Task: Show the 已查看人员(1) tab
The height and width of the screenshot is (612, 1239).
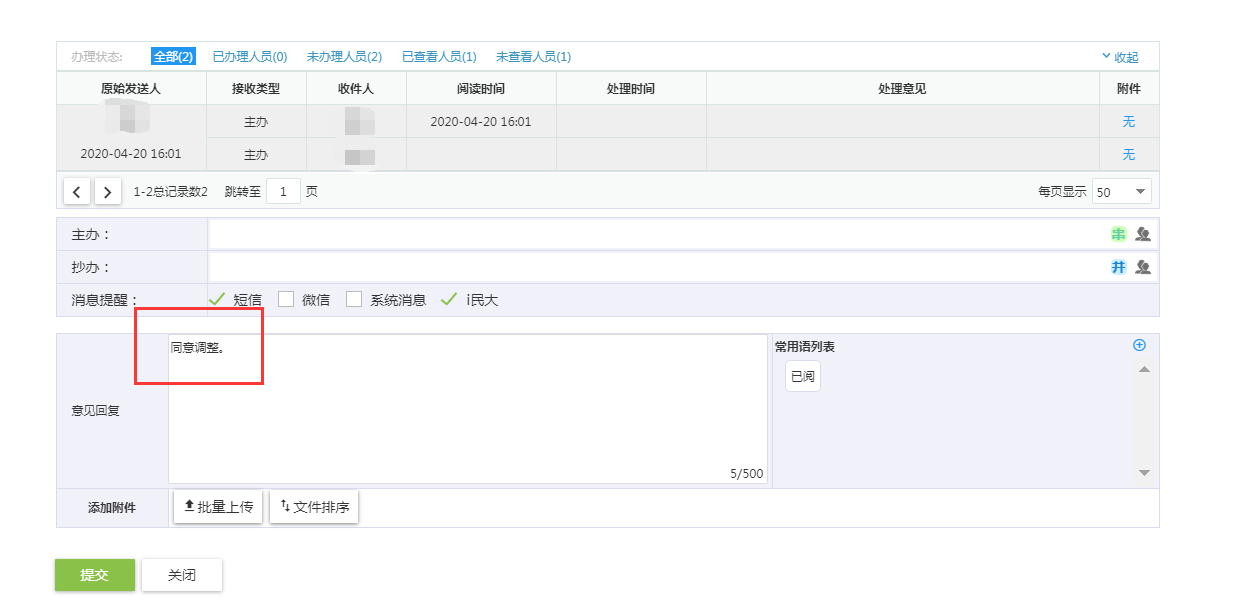Action: coord(439,57)
